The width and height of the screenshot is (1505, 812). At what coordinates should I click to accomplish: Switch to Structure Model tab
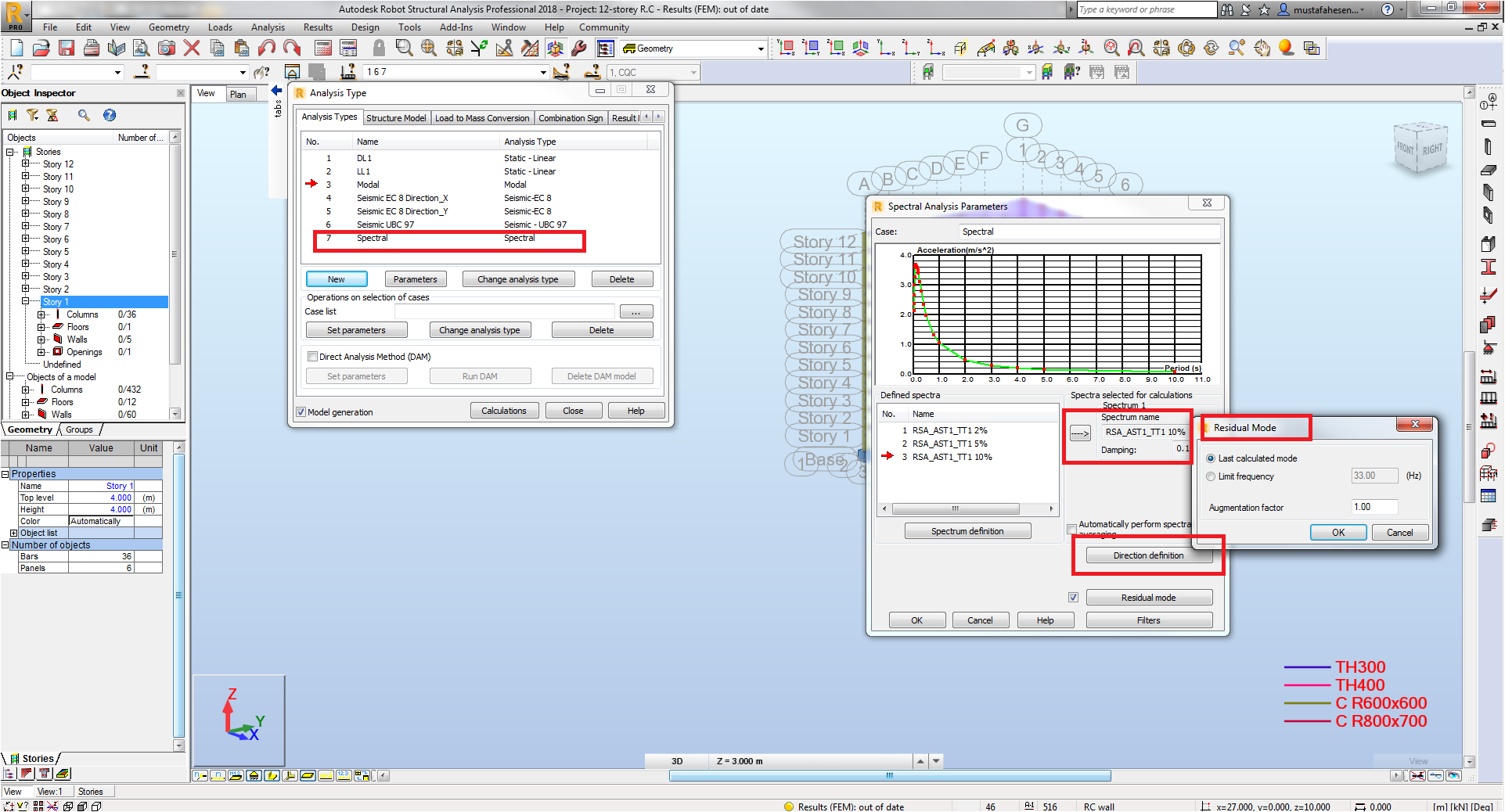tap(396, 118)
